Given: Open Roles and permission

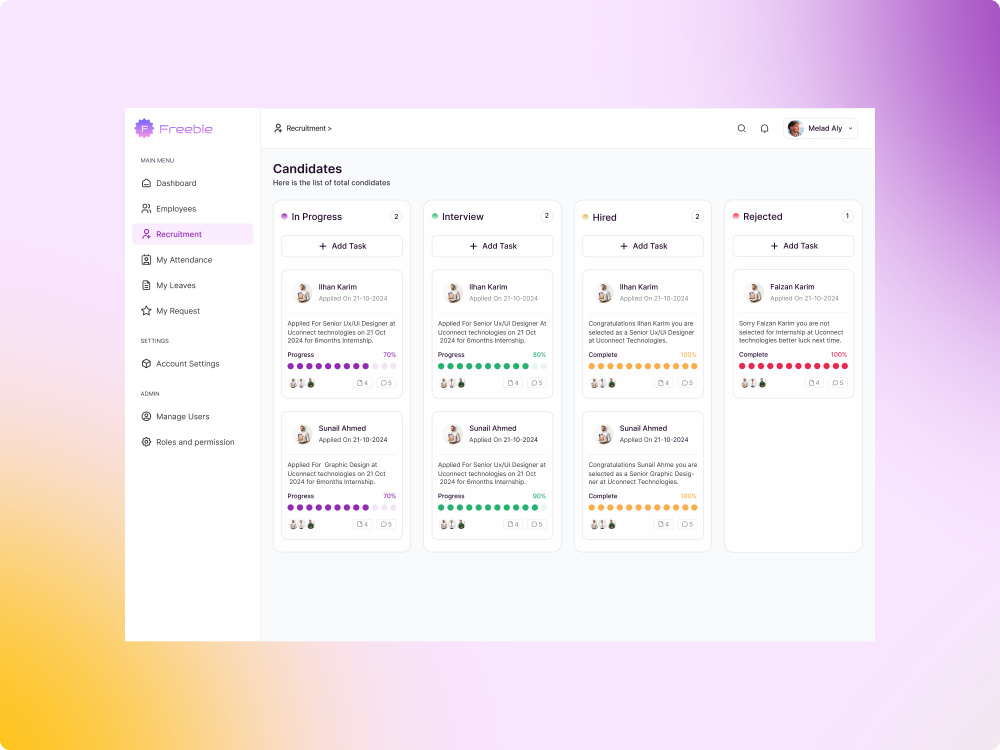Looking at the screenshot, I should (x=193, y=442).
